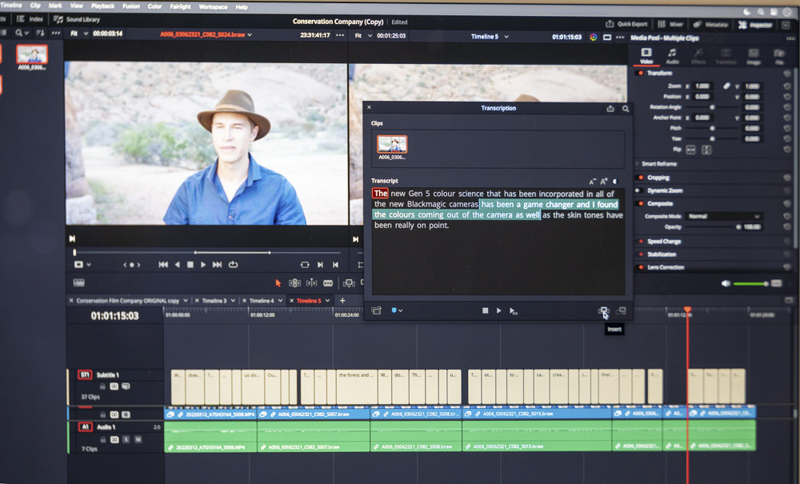
Task: Open the Metadata panel
Action: 711,24
